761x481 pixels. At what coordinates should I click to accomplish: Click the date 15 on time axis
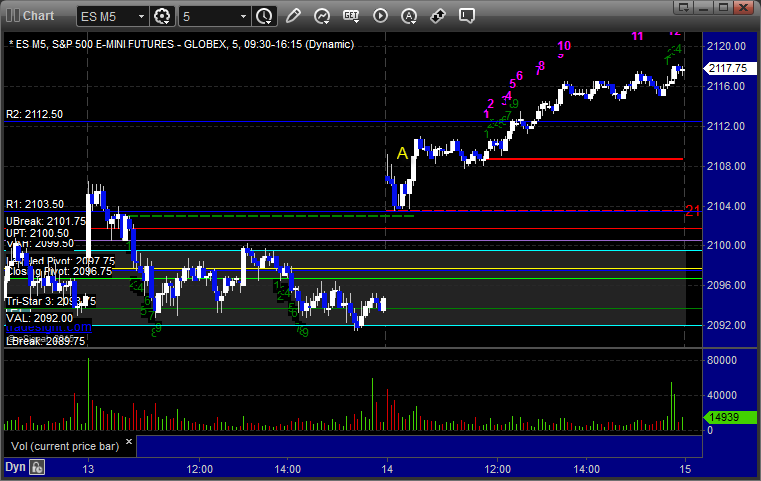pos(685,469)
